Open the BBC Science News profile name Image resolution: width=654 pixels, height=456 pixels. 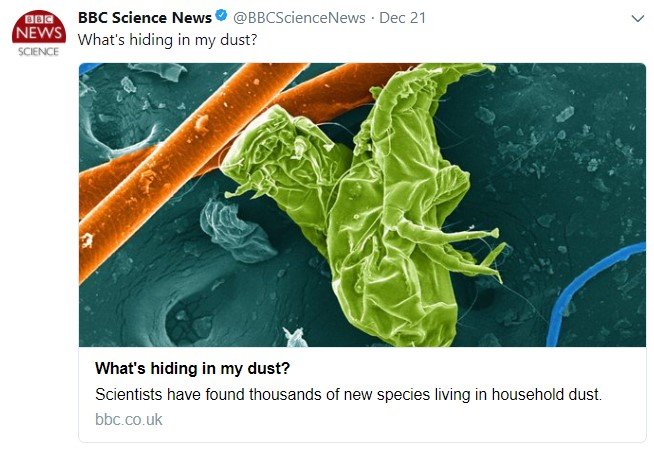144,18
